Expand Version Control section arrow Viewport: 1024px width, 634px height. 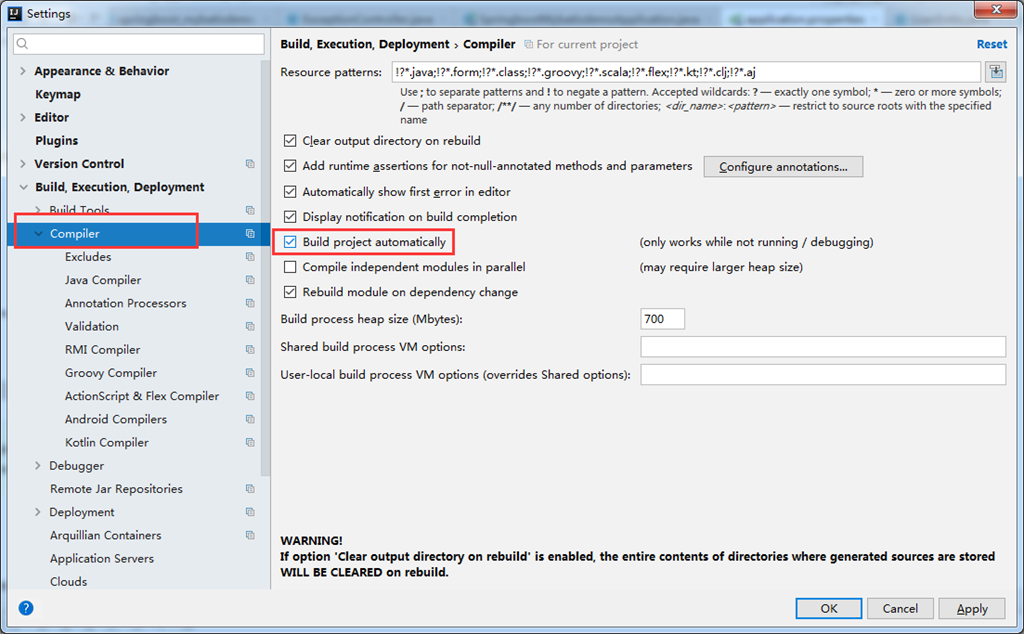coord(23,164)
